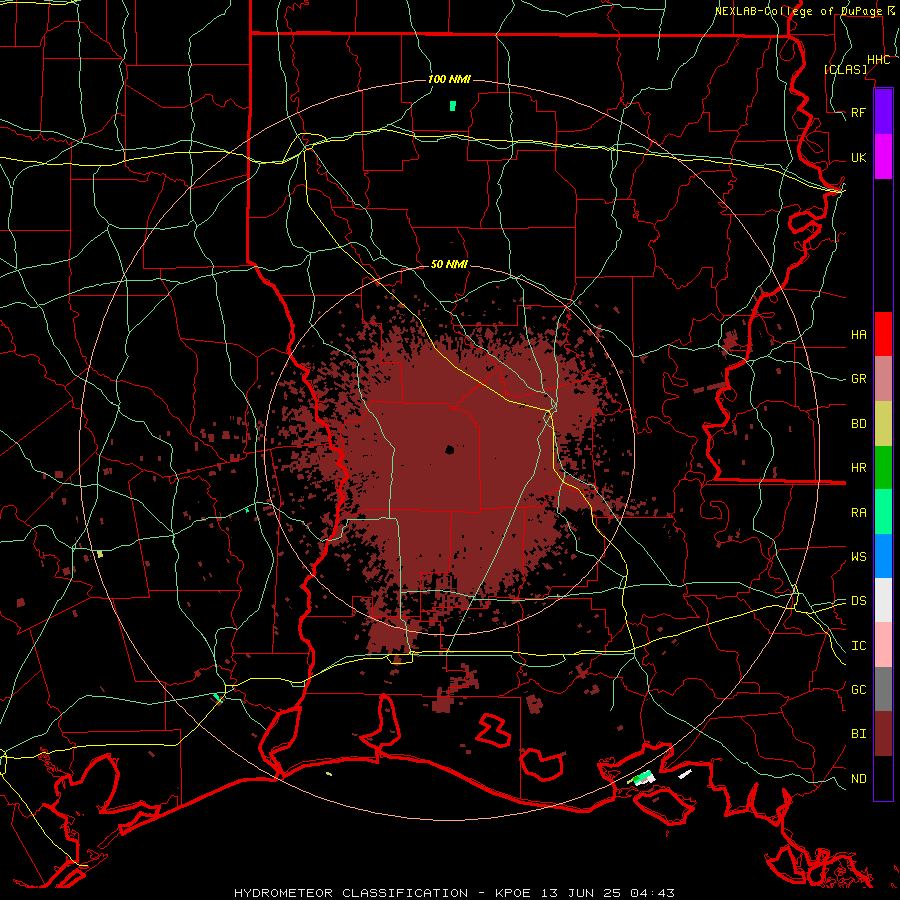Image resolution: width=900 pixels, height=900 pixels.
Task: Click the WS legend label
Action: [859, 556]
